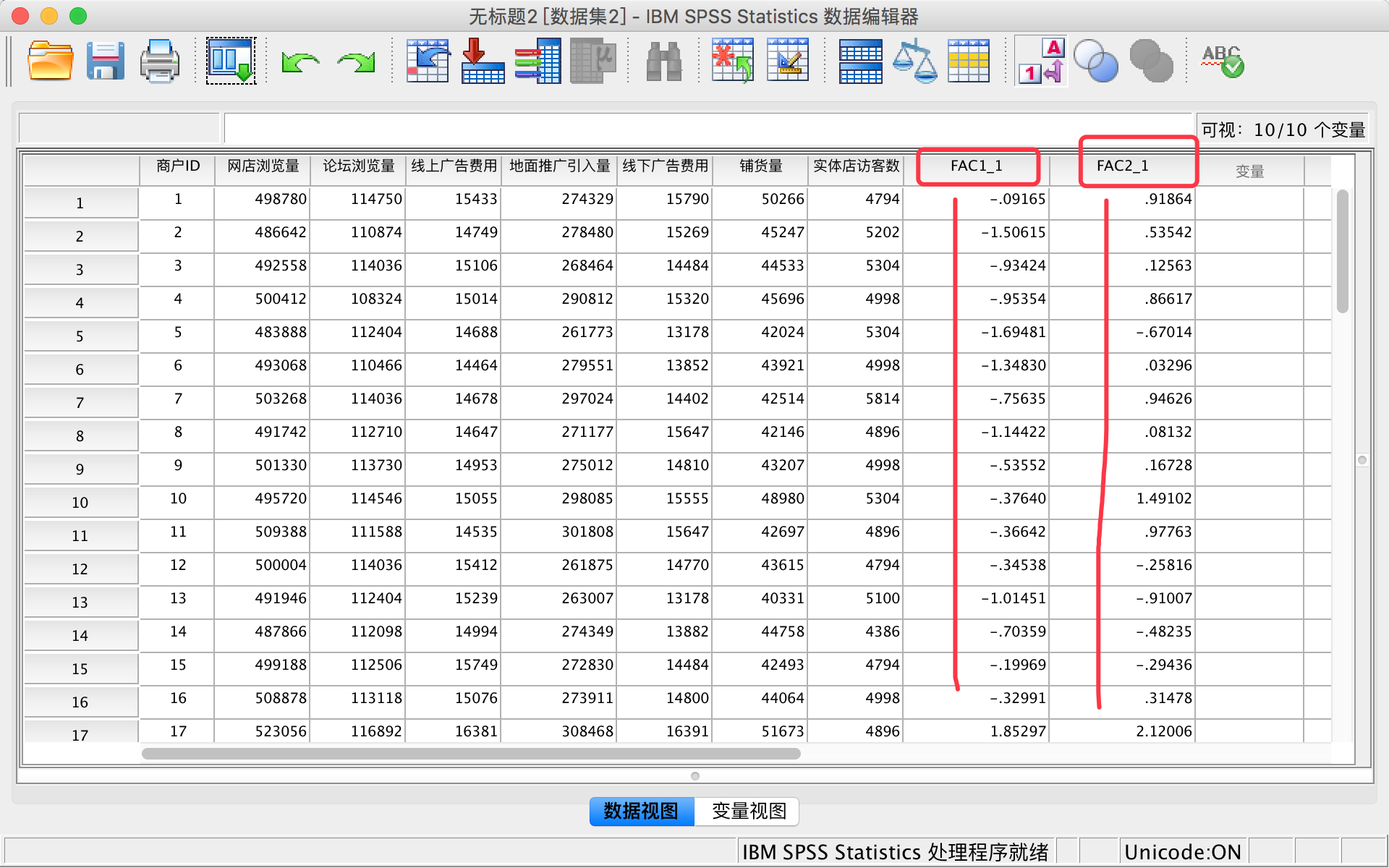Image resolution: width=1389 pixels, height=868 pixels.
Task: Click the Split file icon
Action: (x=860, y=61)
